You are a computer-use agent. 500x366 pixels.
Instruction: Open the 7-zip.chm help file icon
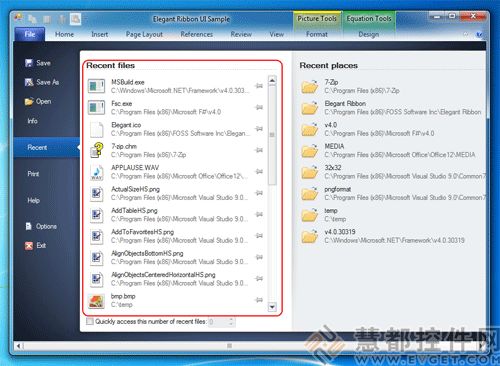tap(97, 150)
